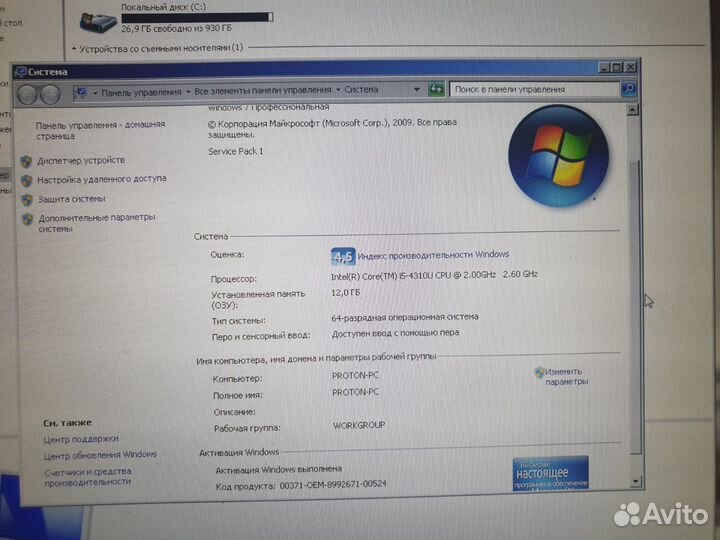
Task: Click Доступен ввод с помощью пера text
Action: (395, 333)
